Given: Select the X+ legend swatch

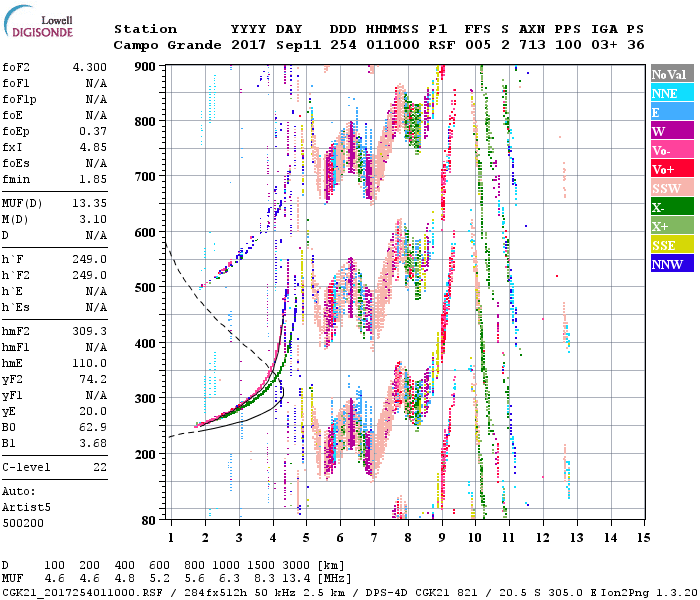Looking at the screenshot, I should (672, 226).
